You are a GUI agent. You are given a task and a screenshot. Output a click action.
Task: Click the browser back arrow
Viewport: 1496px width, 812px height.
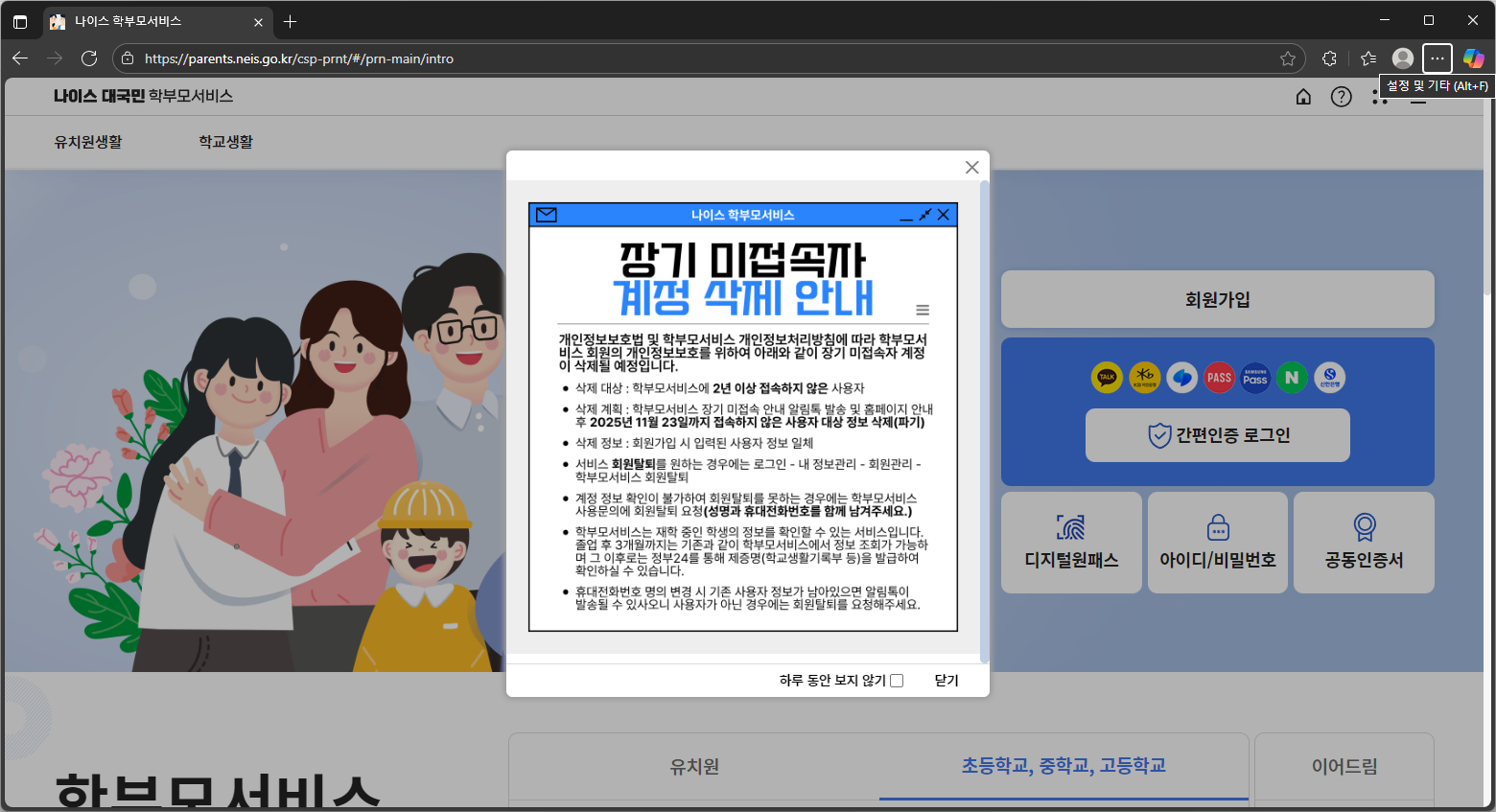(20, 58)
